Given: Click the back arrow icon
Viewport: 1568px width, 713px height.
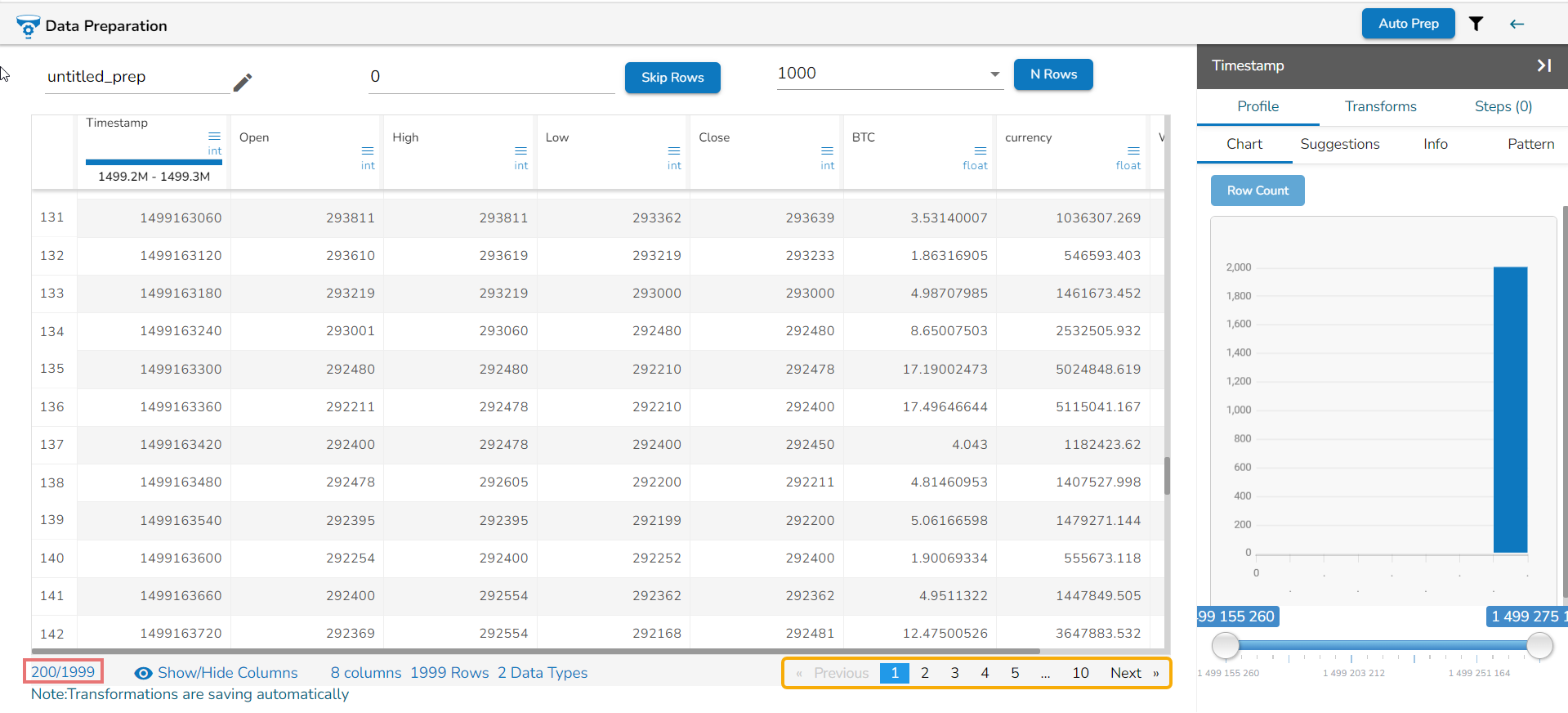Looking at the screenshot, I should coord(1517,24).
